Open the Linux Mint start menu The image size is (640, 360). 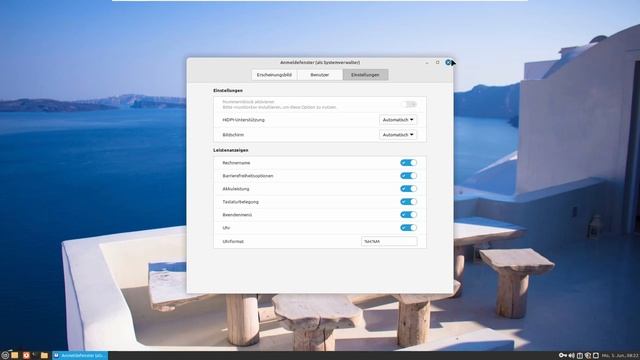(5, 356)
